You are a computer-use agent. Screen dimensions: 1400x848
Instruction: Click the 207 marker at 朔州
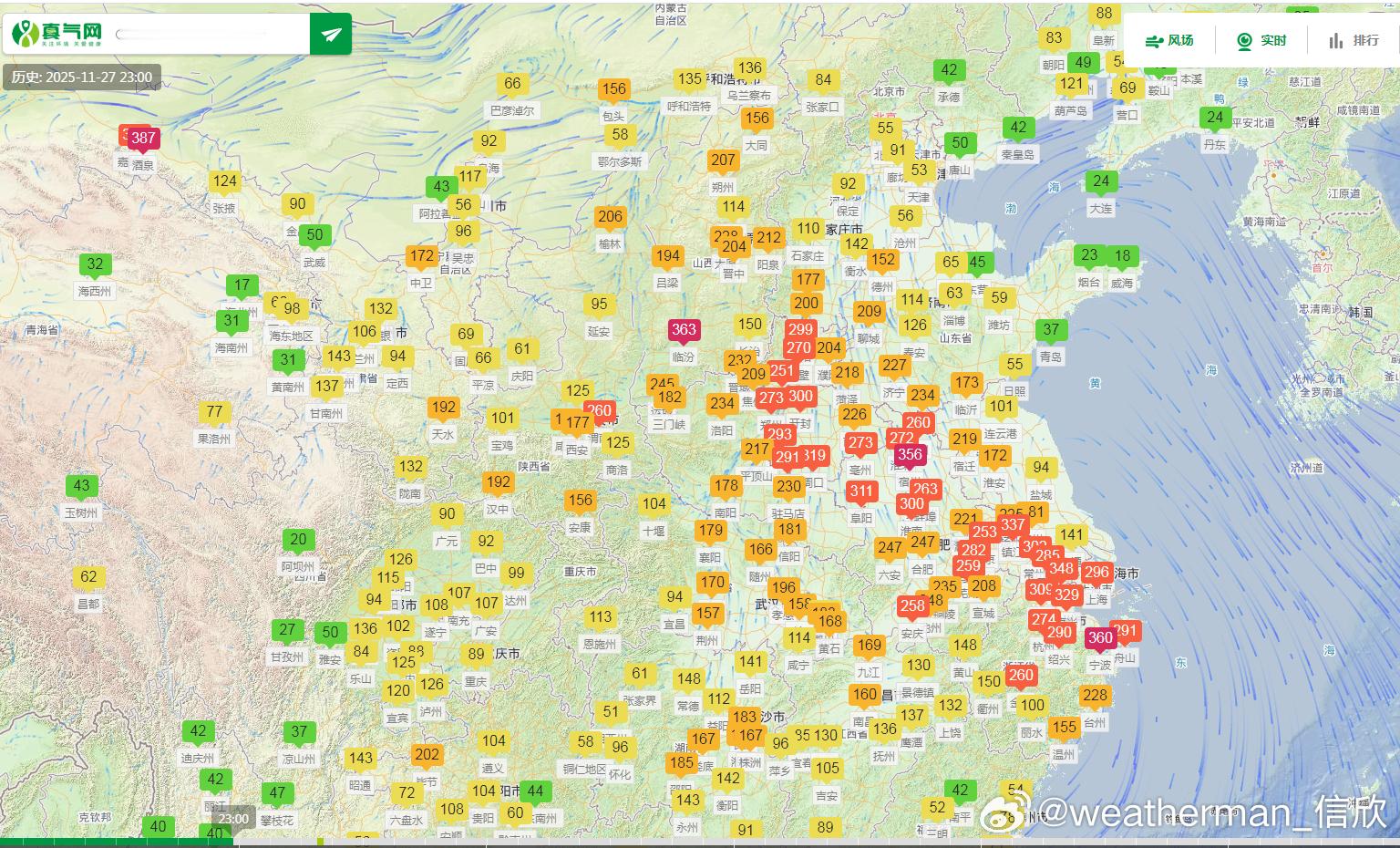[x=723, y=160]
